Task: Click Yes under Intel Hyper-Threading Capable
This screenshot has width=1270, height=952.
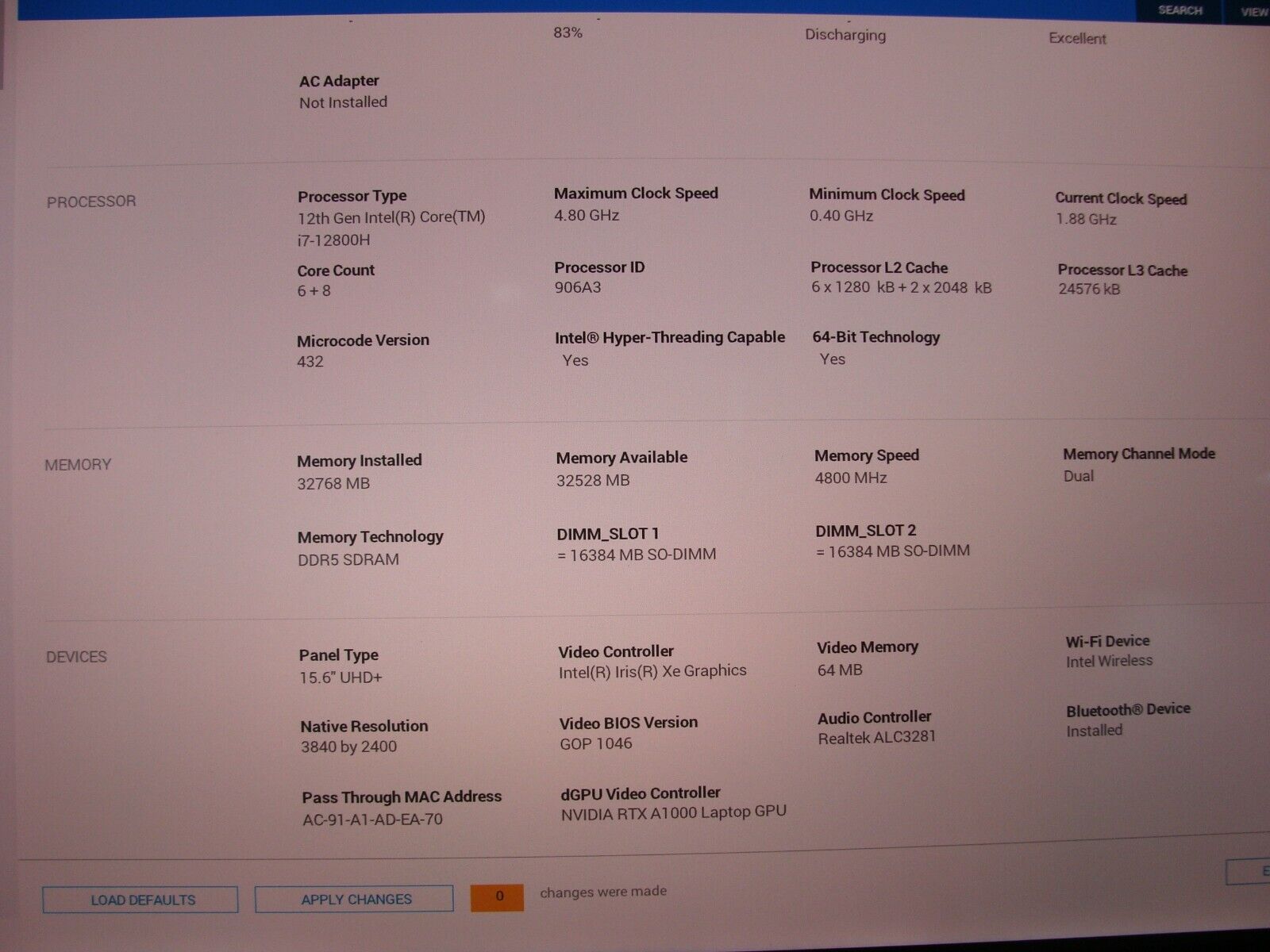Action: (575, 360)
